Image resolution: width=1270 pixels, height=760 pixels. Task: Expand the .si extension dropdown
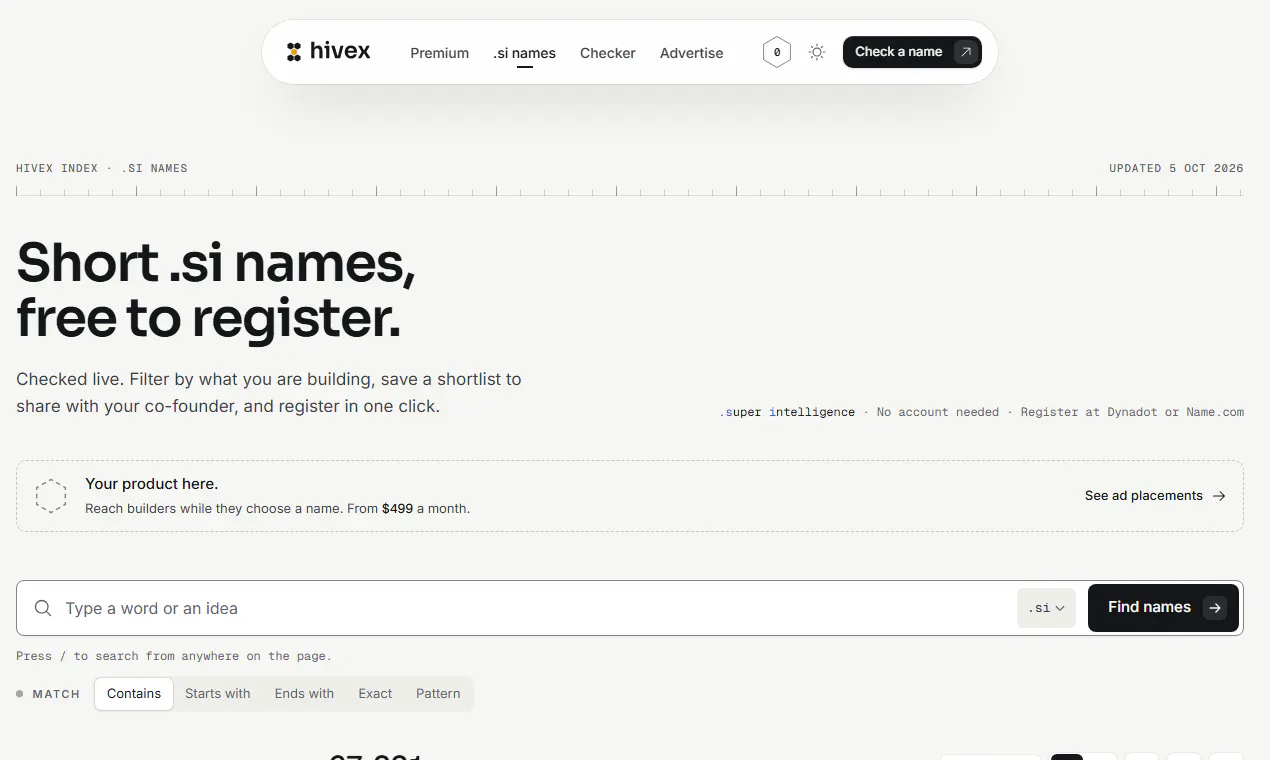[x=1046, y=608]
